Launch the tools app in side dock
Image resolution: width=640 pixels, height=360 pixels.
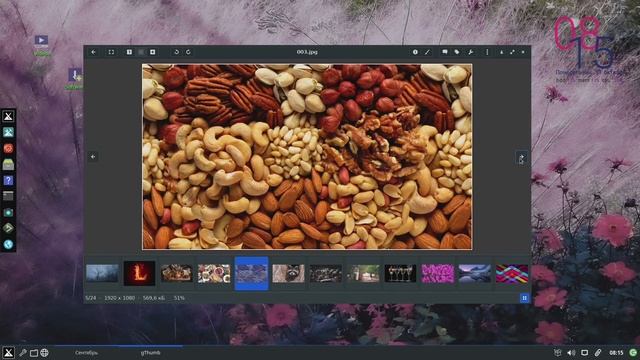pos(8,132)
